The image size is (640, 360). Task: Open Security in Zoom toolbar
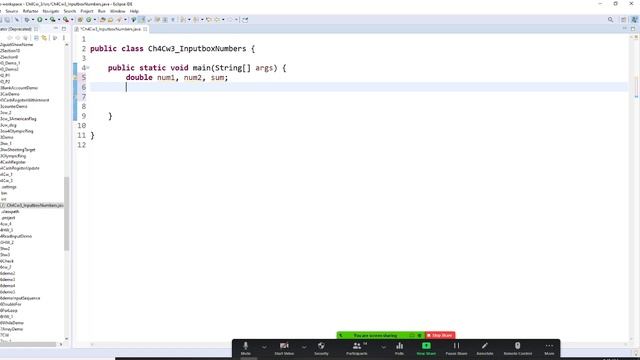pyautogui.click(x=321, y=349)
